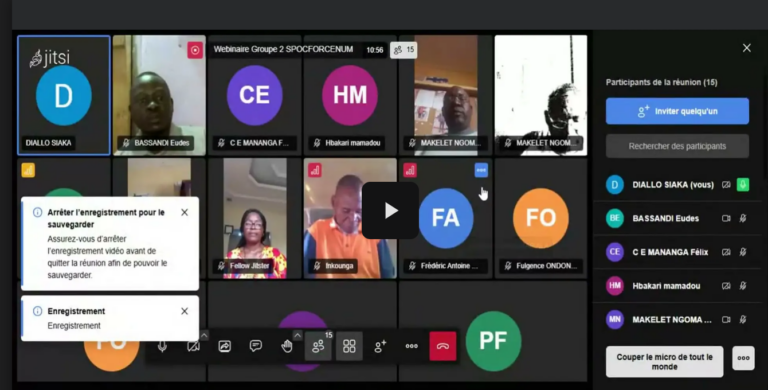Open the more options button beside mute everyone

(x=743, y=358)
